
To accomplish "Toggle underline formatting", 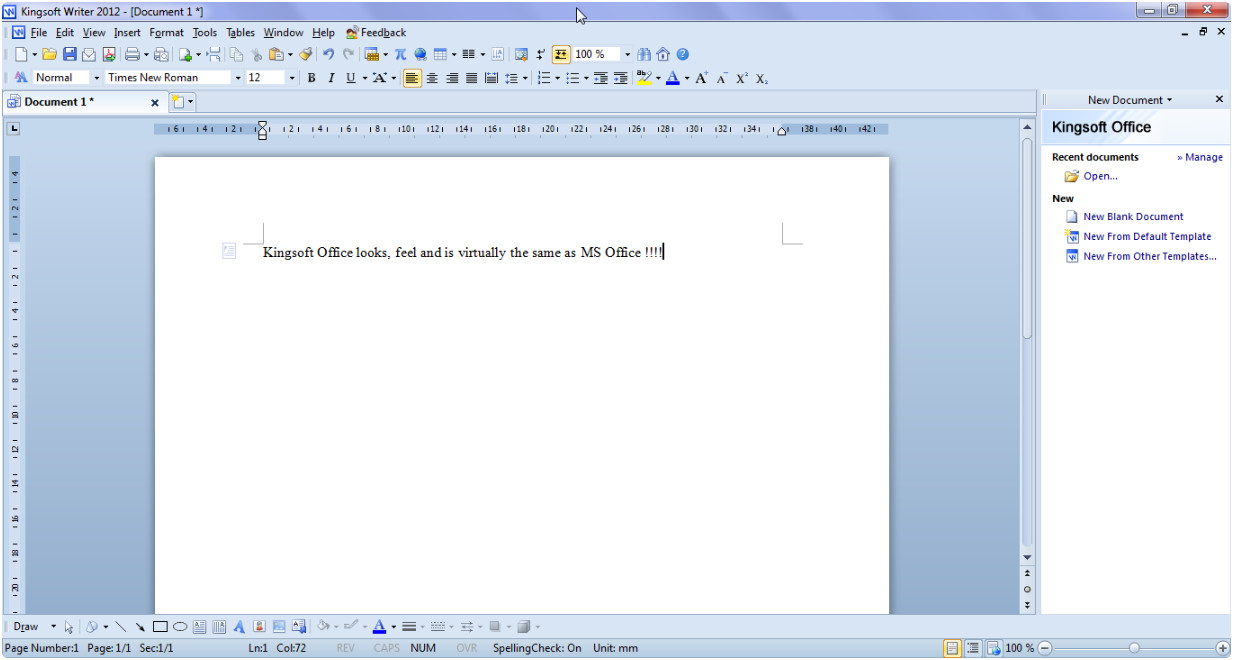I will (x=350, y=77).
